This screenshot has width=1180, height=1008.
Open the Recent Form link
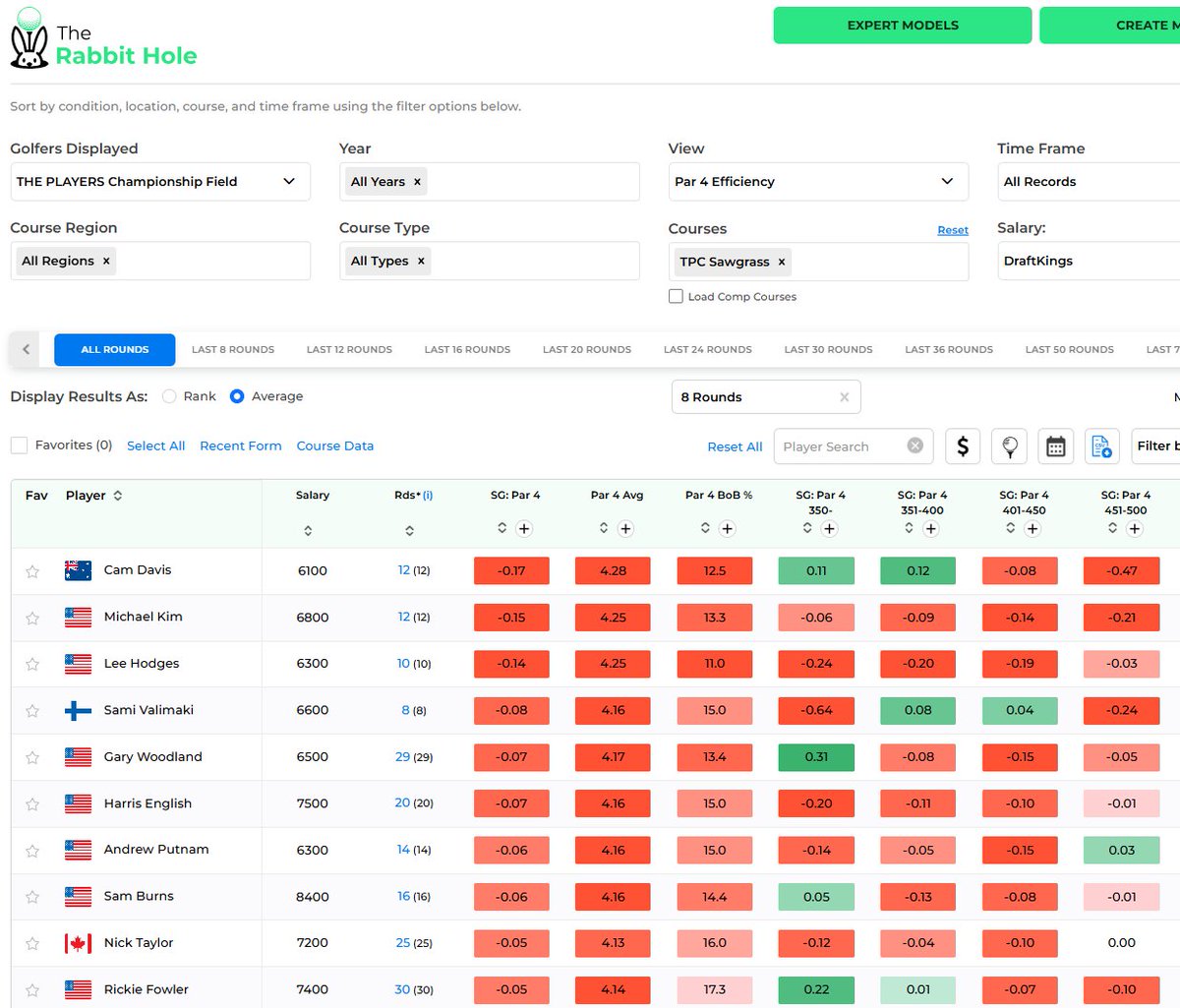[x=241, y=445]
